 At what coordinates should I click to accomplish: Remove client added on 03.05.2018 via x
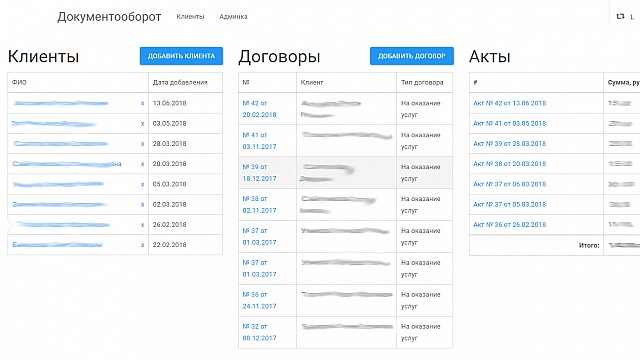pos(142,124)
